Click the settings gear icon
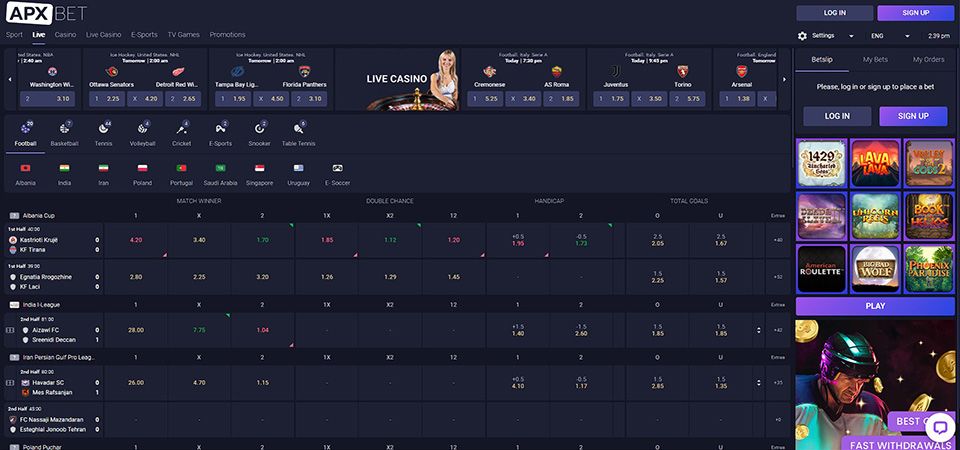This screenshot has width=960, height=450. pos(802,36)
